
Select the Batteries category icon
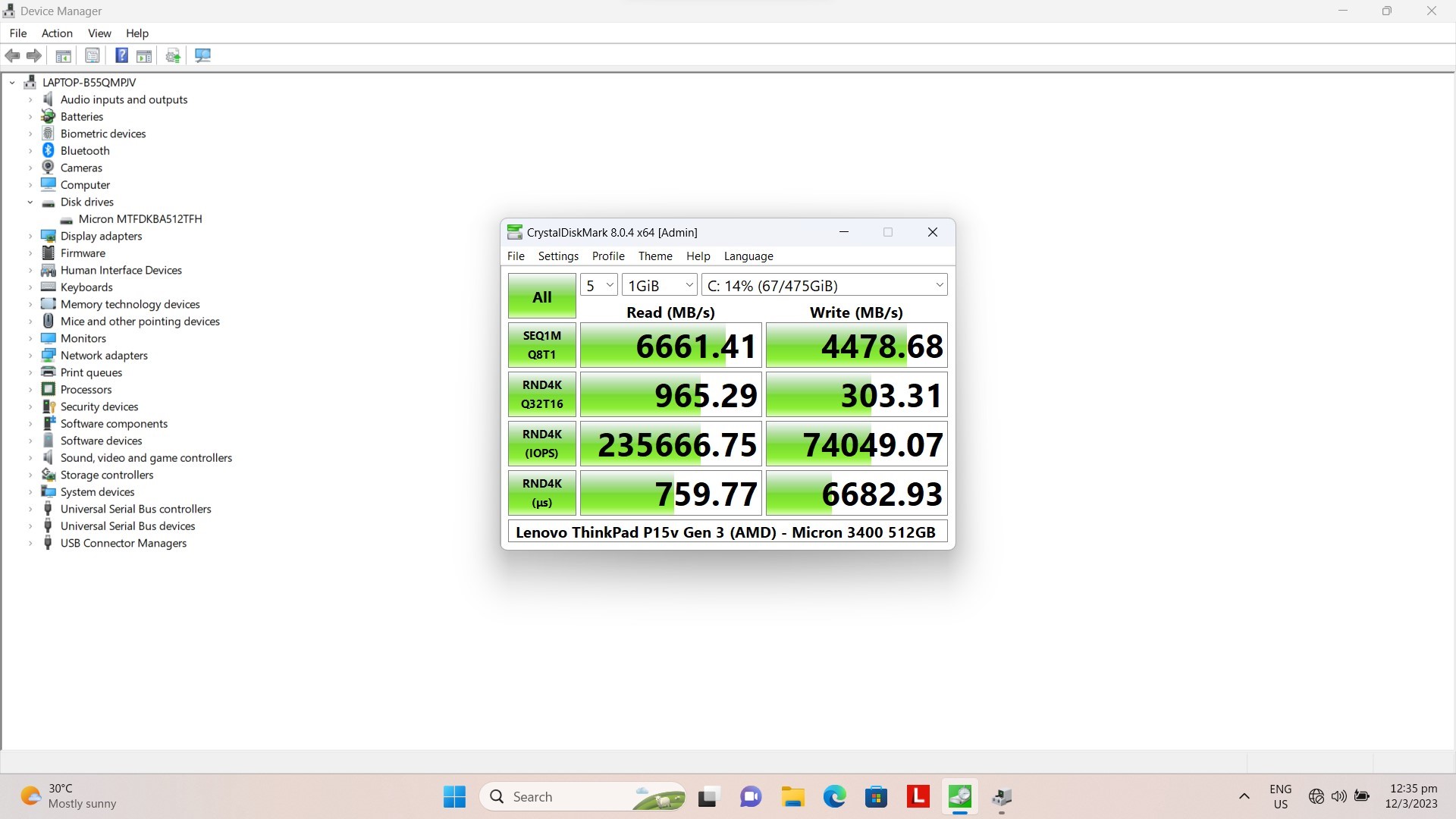click(49, 116)
